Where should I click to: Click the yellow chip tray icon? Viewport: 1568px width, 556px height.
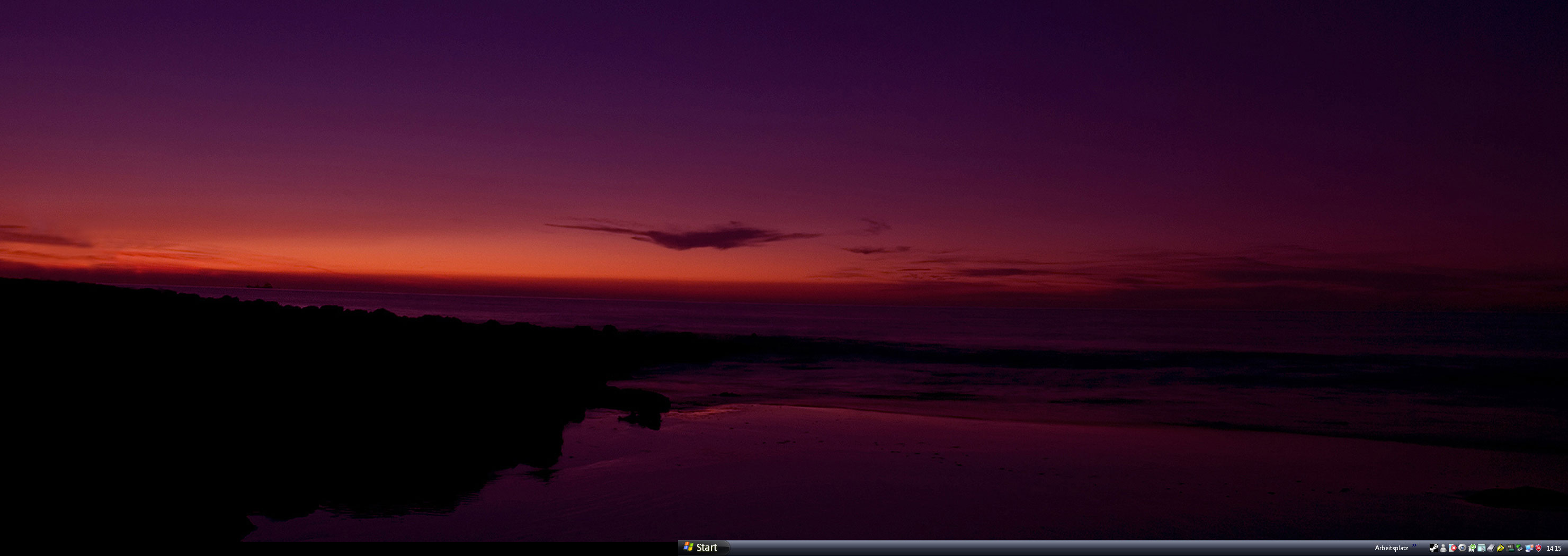[x=1500, y=548]
